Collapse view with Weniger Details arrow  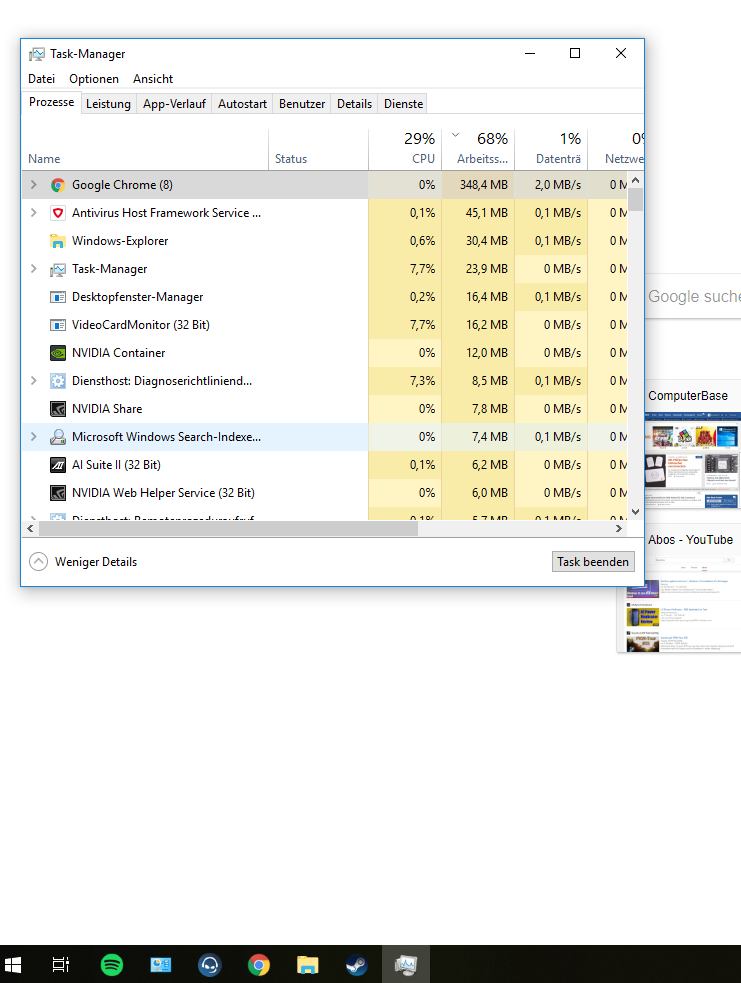pyautogui.click(x=38, y=562)
